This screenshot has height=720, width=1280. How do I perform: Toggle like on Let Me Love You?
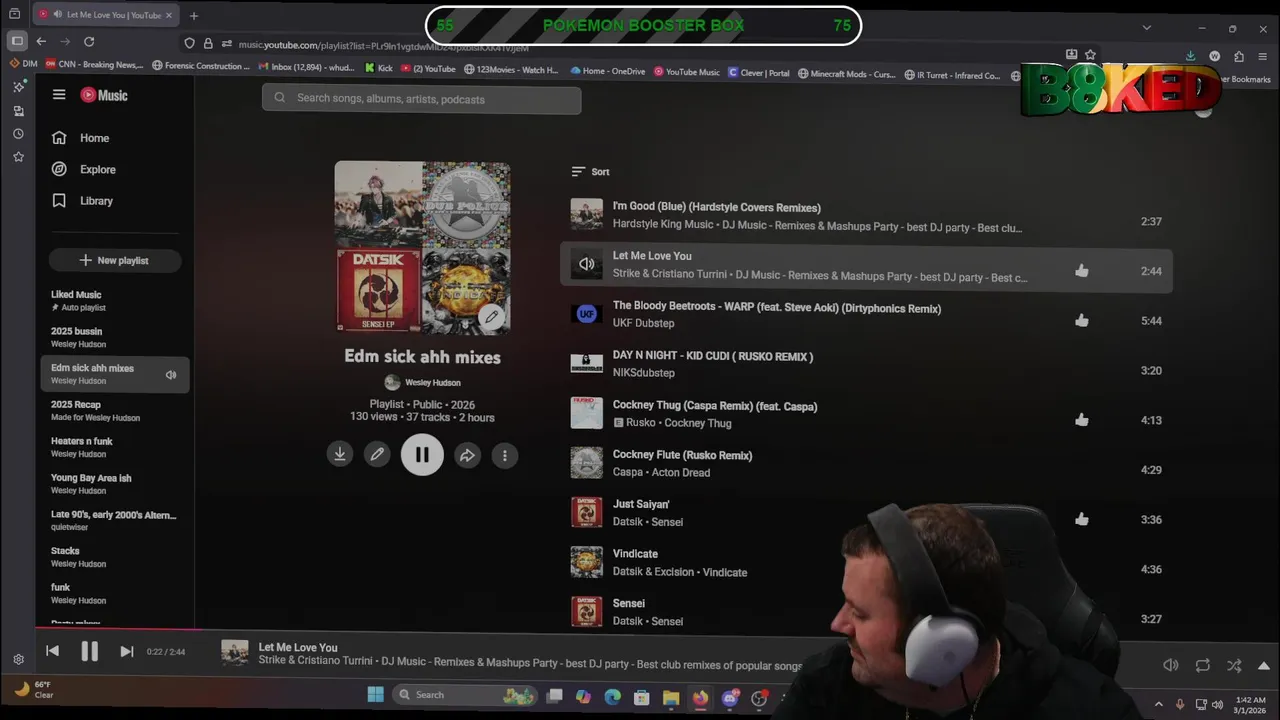click(x=1081, y=271)
